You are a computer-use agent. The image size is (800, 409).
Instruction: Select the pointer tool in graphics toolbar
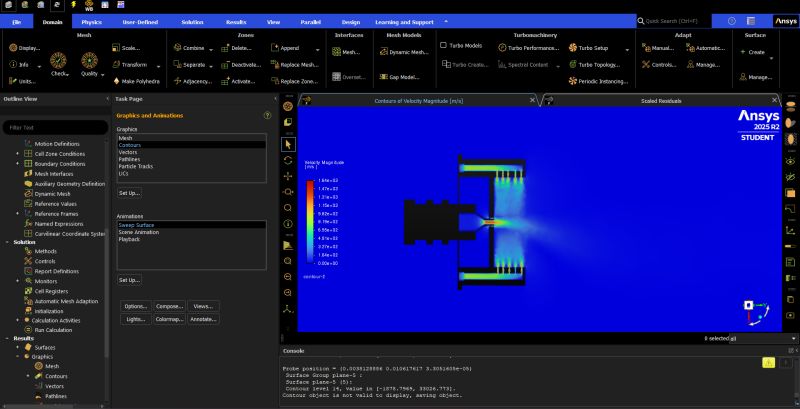[x=288, y=144]
